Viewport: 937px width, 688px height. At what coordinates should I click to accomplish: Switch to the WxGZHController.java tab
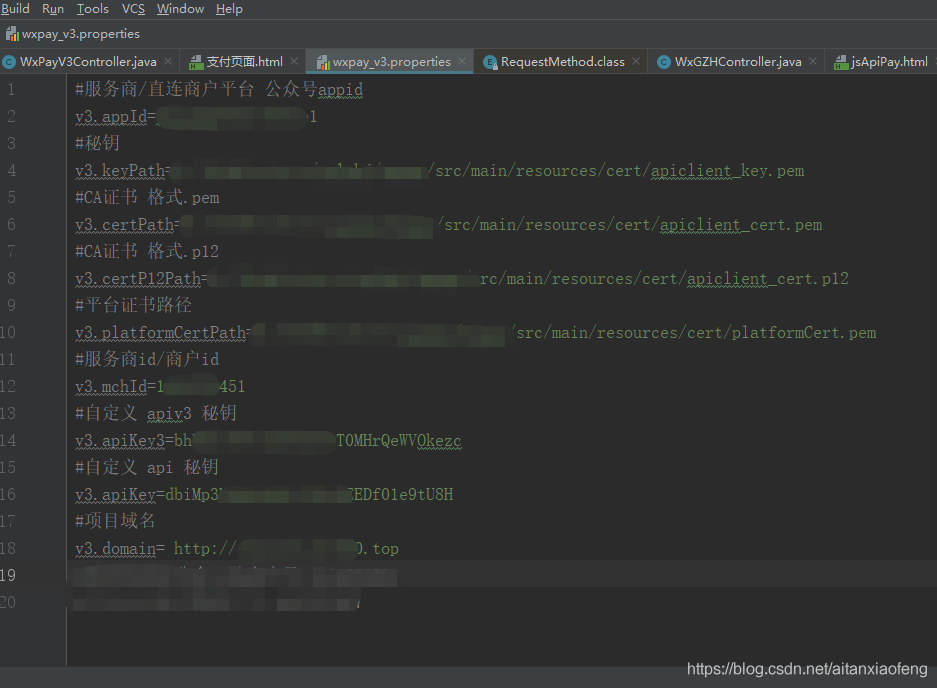pyautogui.click(x=737, y=62)
